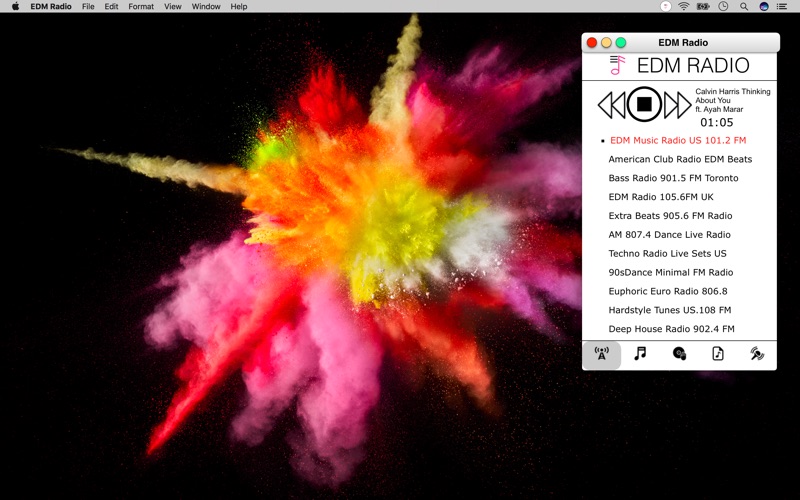This screenshot has width=800, height=500.
Task: Select Euphoric Euro Radio 806.8
Action: [668, 291]
